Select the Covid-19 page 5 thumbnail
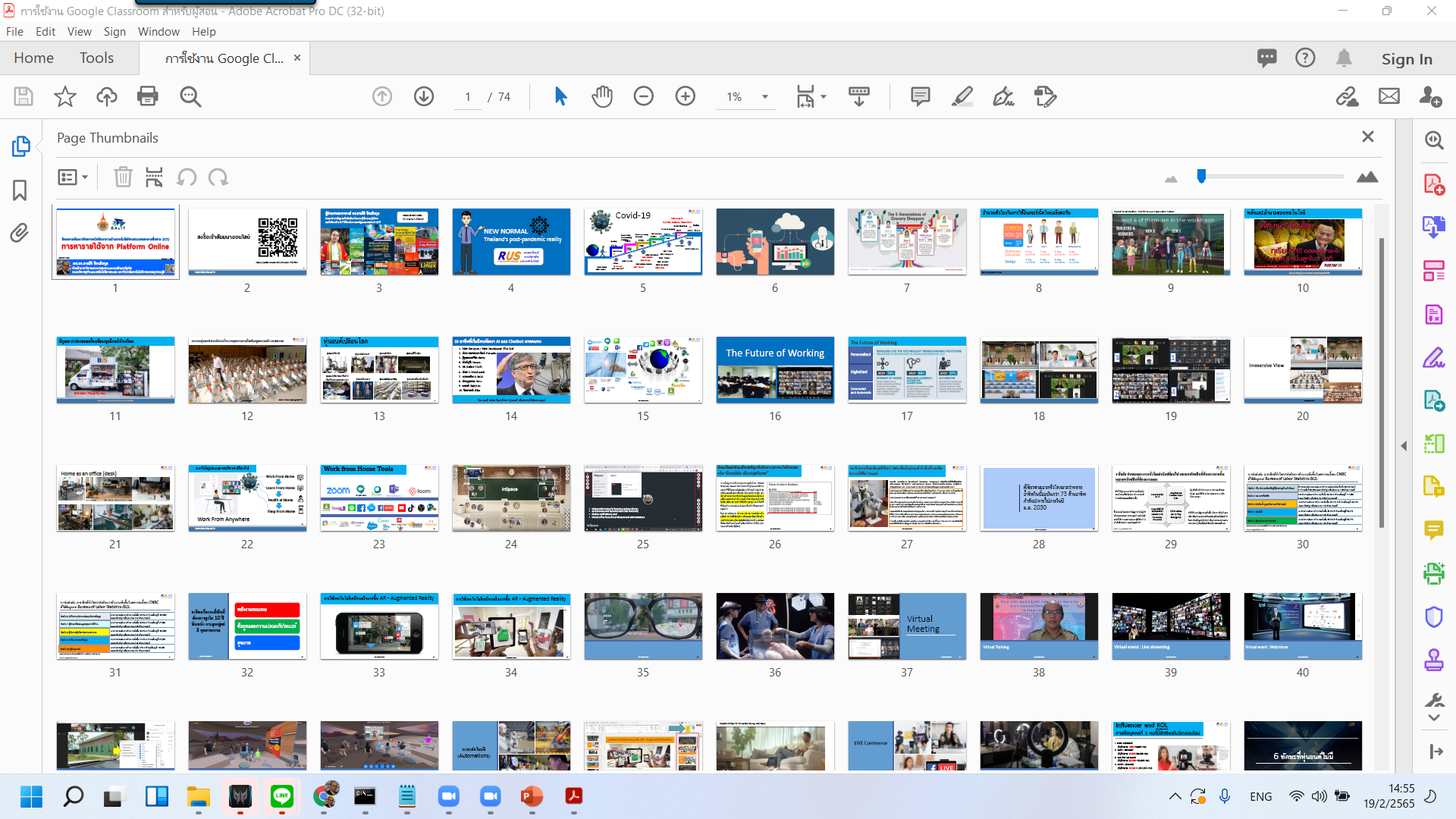This screenshot has width=1456, height=819. [x=642, y=241]
